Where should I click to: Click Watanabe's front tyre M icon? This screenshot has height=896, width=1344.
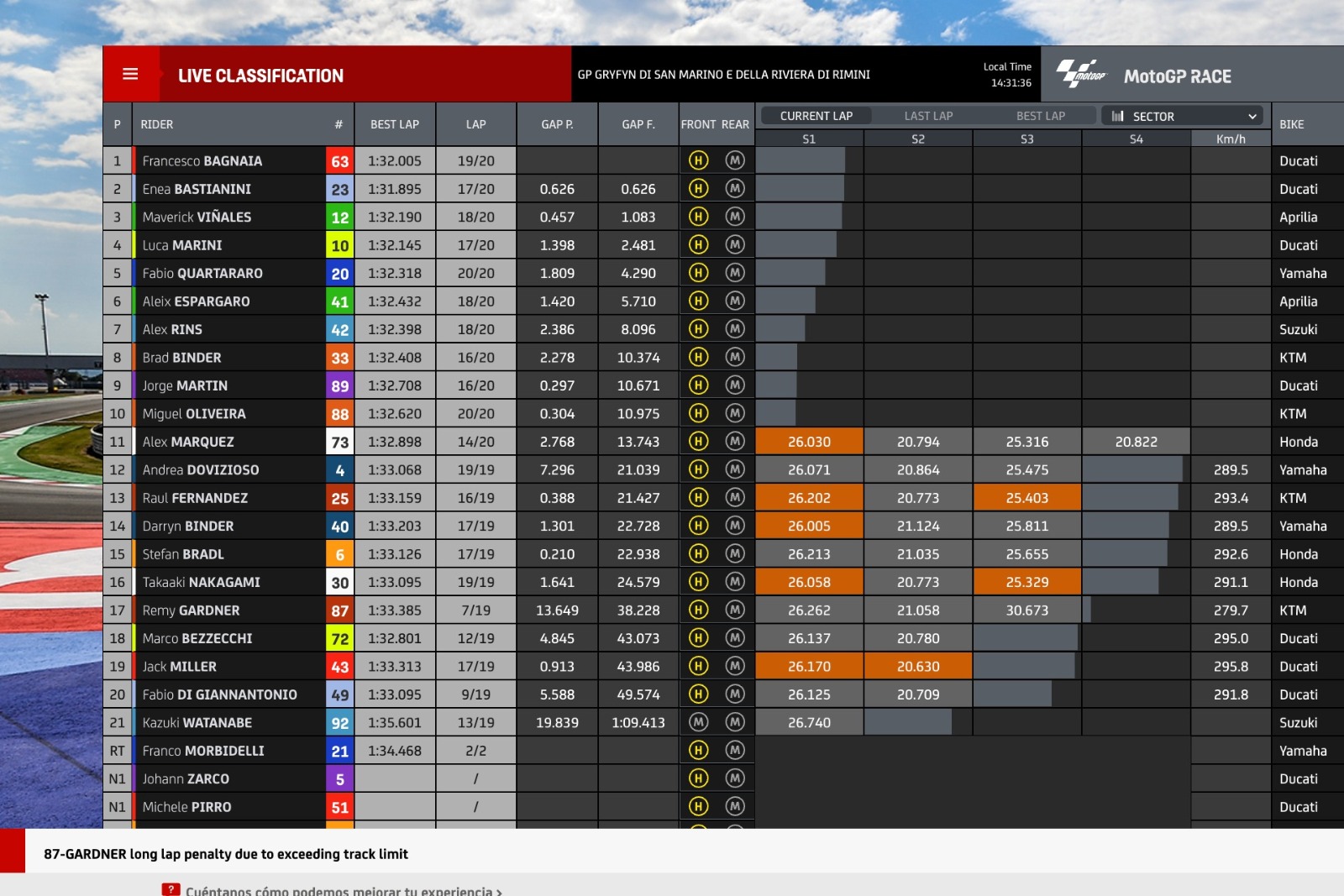698,722
